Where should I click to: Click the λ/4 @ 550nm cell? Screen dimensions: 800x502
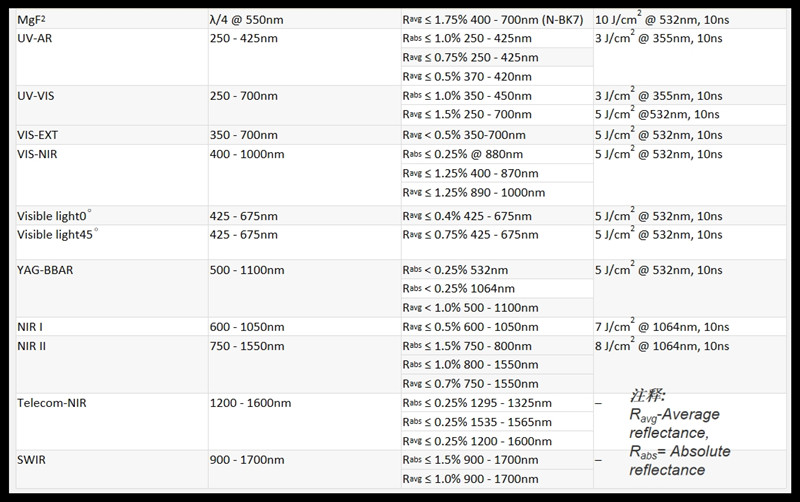[251, 19]
